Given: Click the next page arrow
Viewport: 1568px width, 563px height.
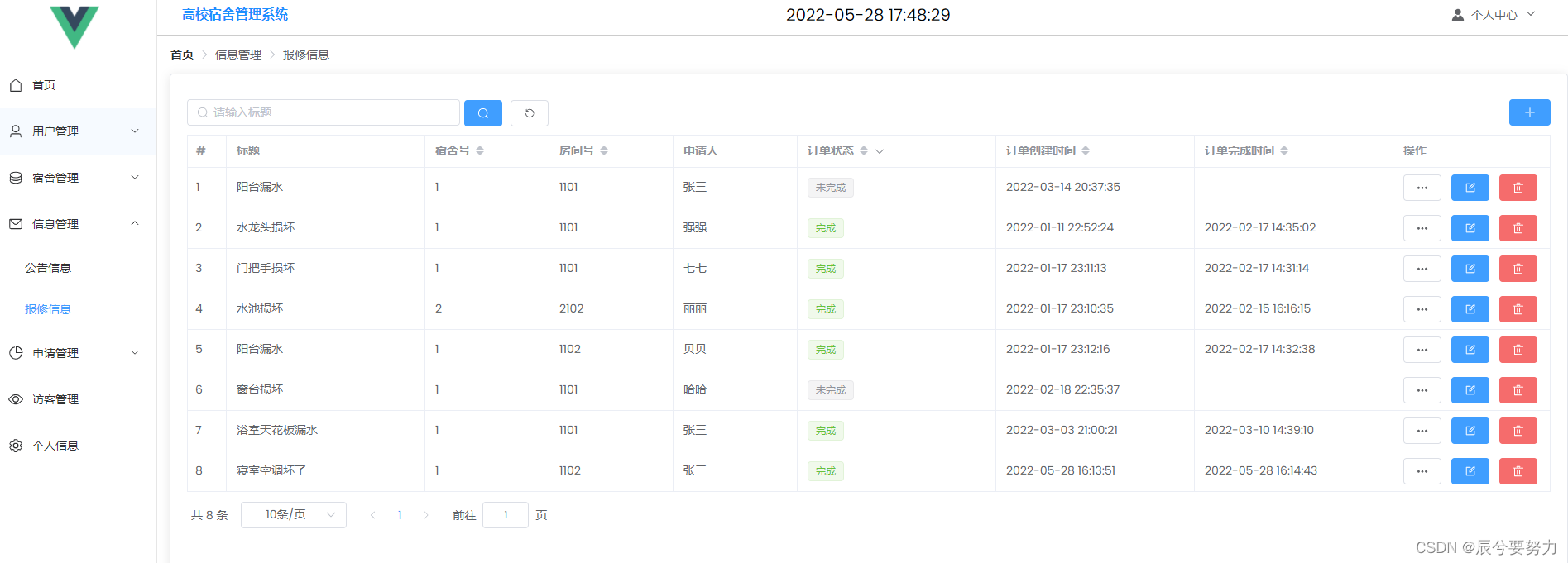Looking at the screenshot, I should (x=426, y=515).
